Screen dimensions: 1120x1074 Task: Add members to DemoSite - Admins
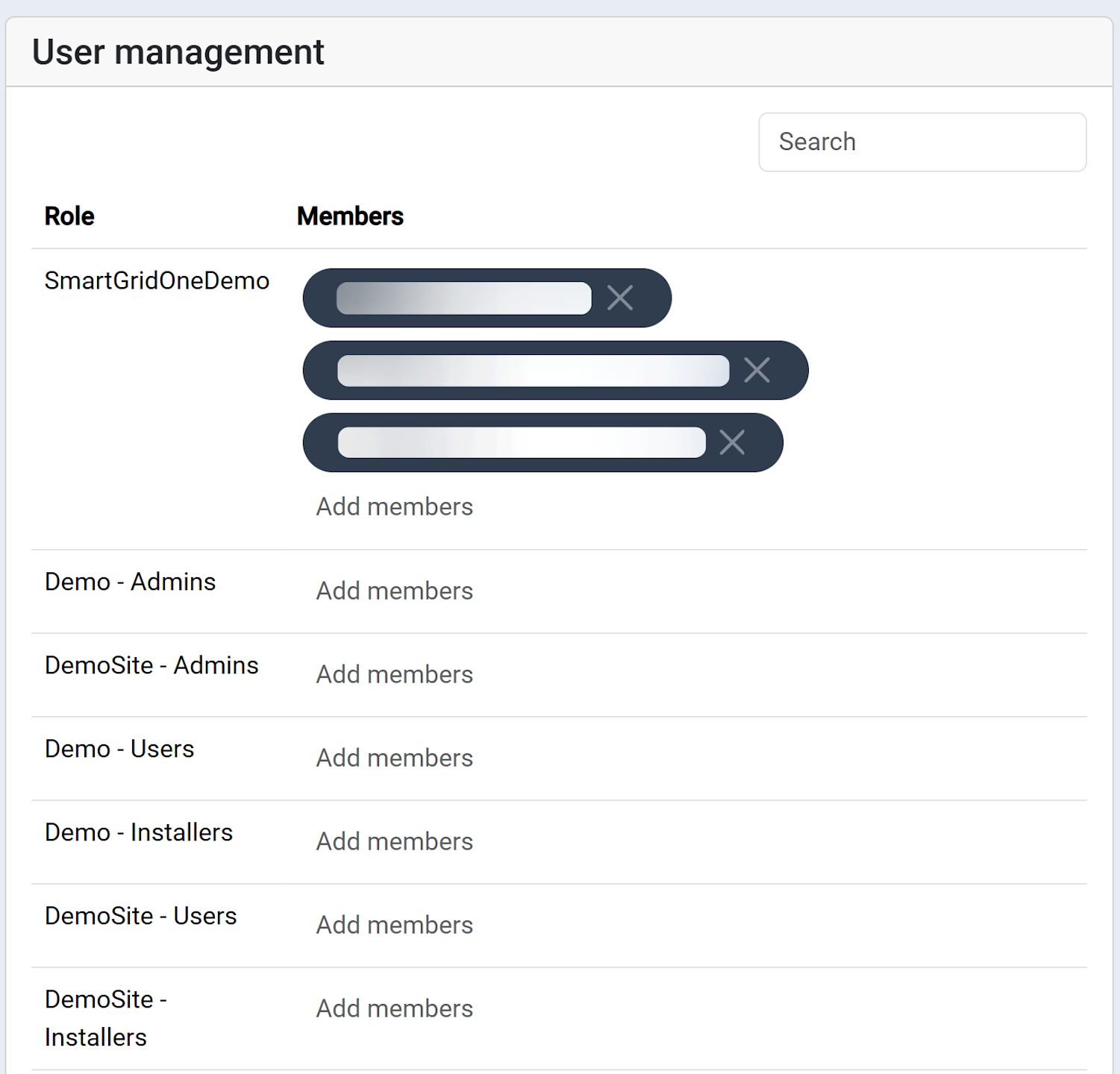tap(394, 673)
